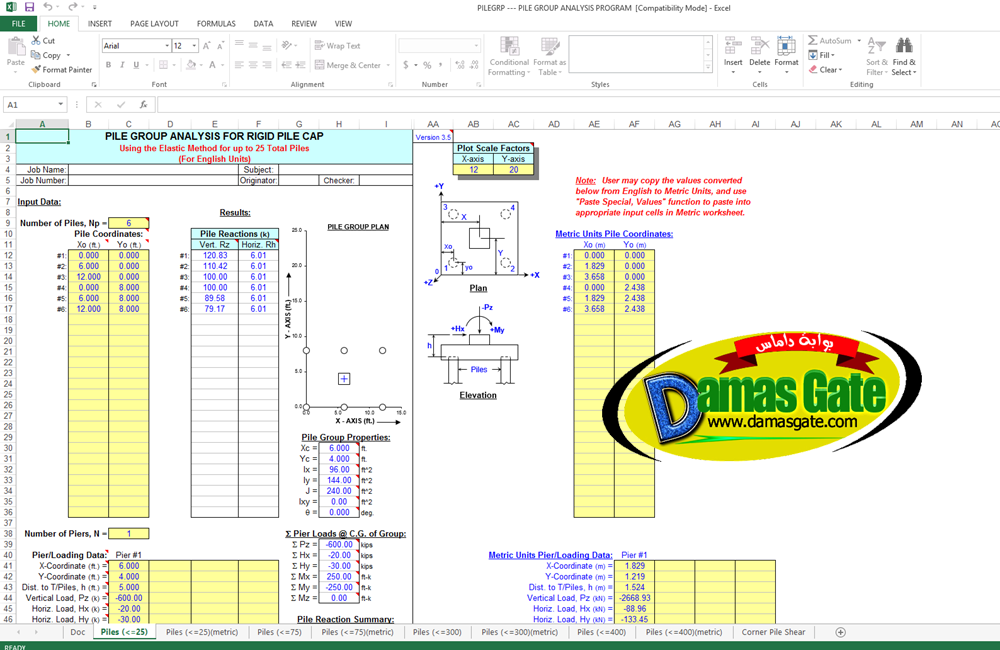Image resolution: width=1000 pixels, height=650 pixels.
Task: Select Number of Piles cell value 6
Action: click(128, 223)
